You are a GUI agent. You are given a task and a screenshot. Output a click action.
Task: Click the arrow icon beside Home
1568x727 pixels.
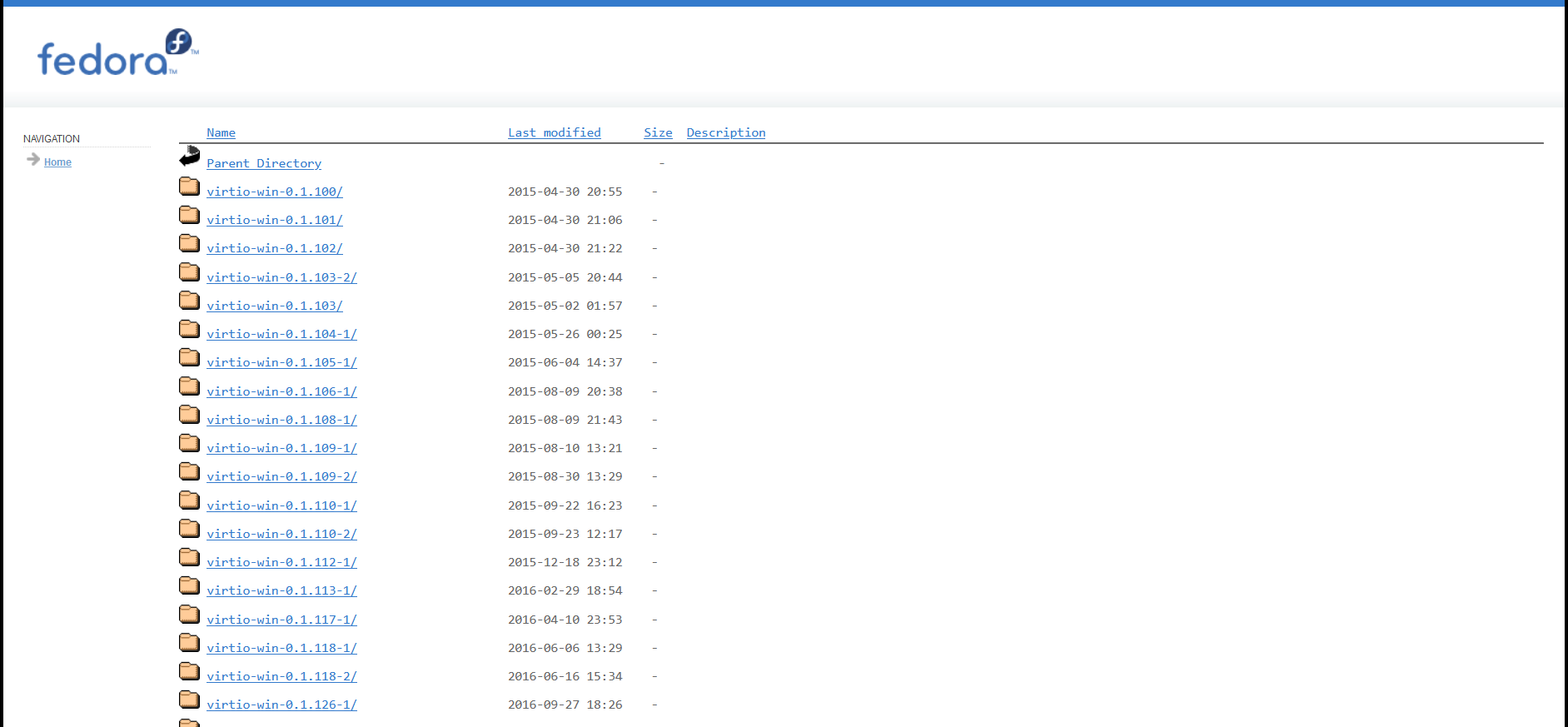[x=33, y=159]
